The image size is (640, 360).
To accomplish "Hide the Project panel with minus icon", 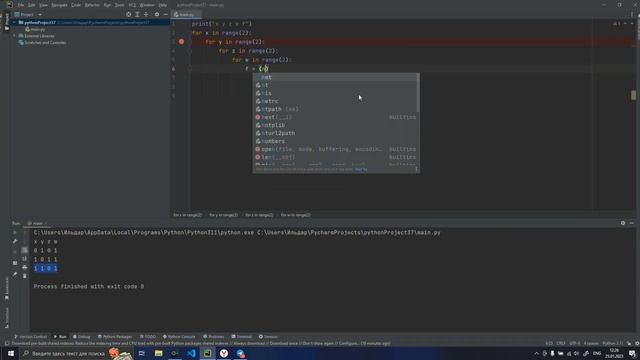I will 165,14.
